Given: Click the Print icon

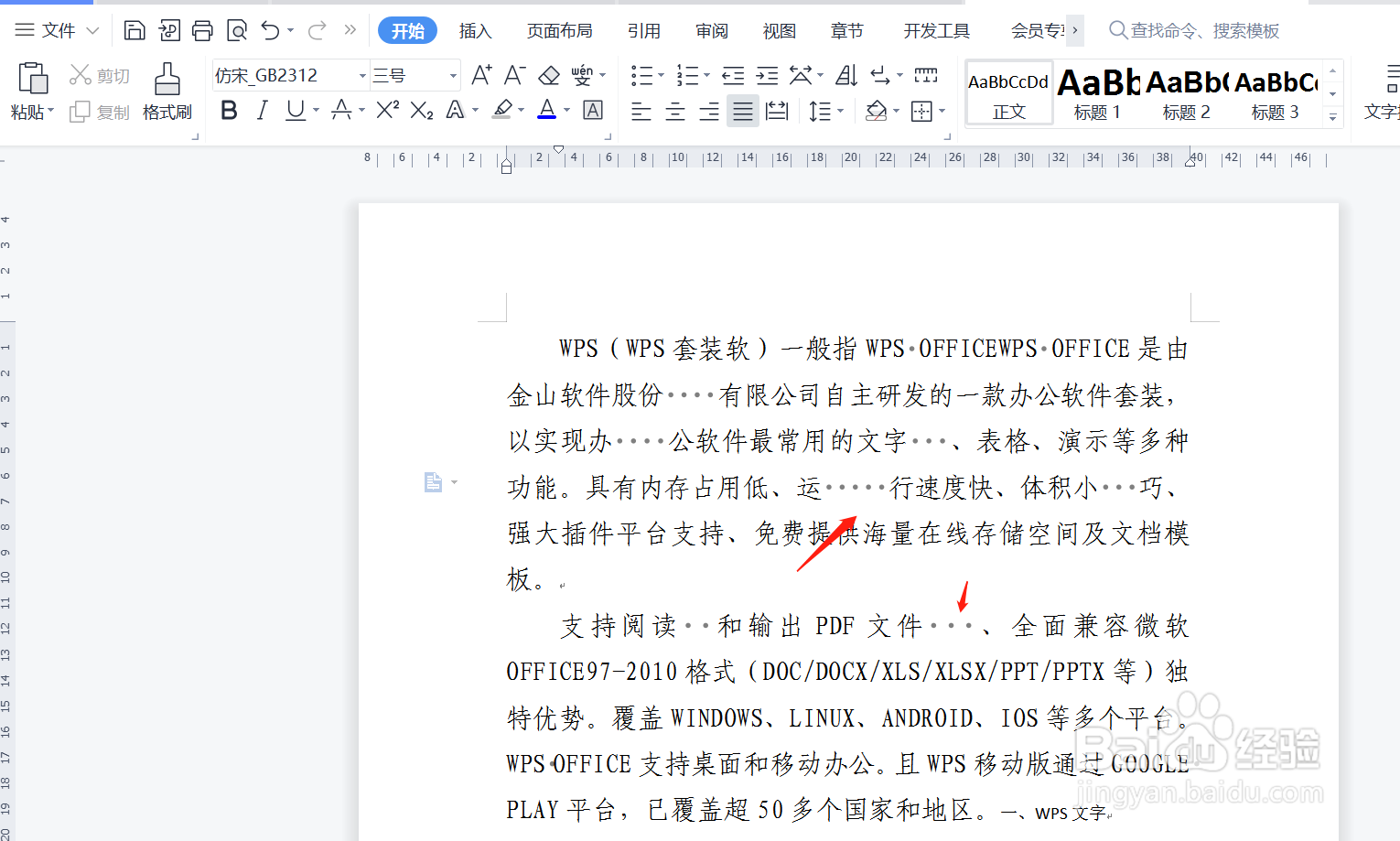Looking at the screenshot, I should 202,30.
